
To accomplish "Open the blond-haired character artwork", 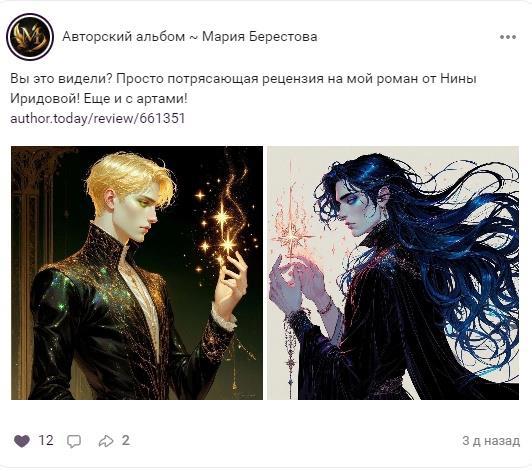I will point(137,273).
